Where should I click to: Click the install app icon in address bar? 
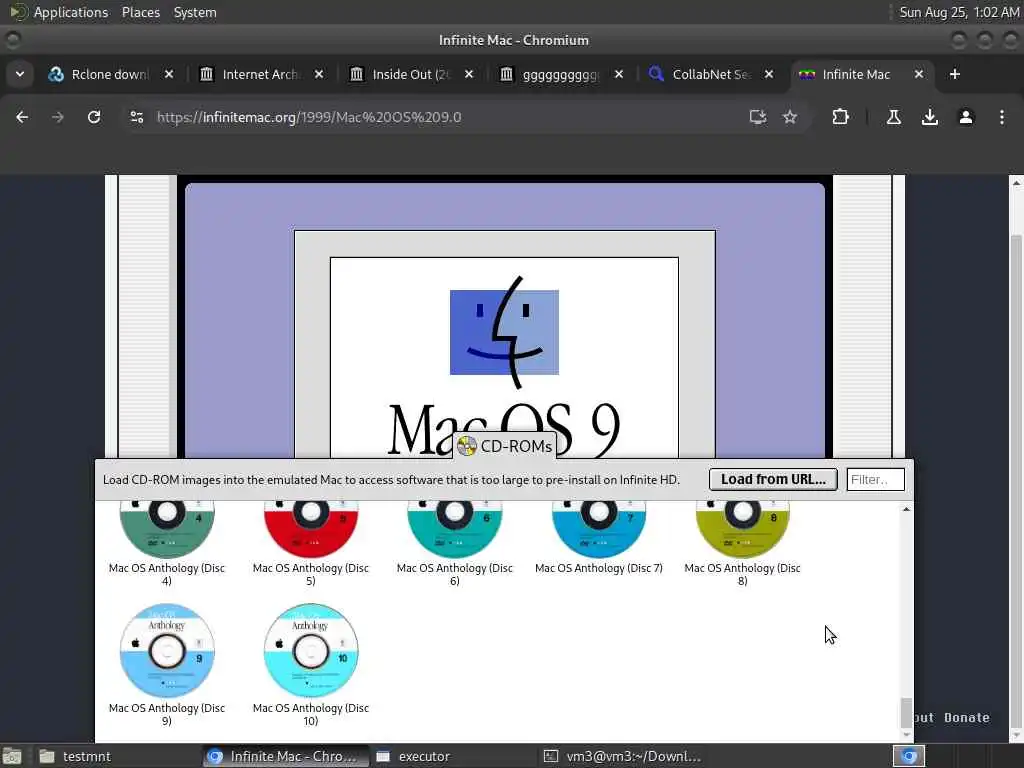(x=758, y=117)
